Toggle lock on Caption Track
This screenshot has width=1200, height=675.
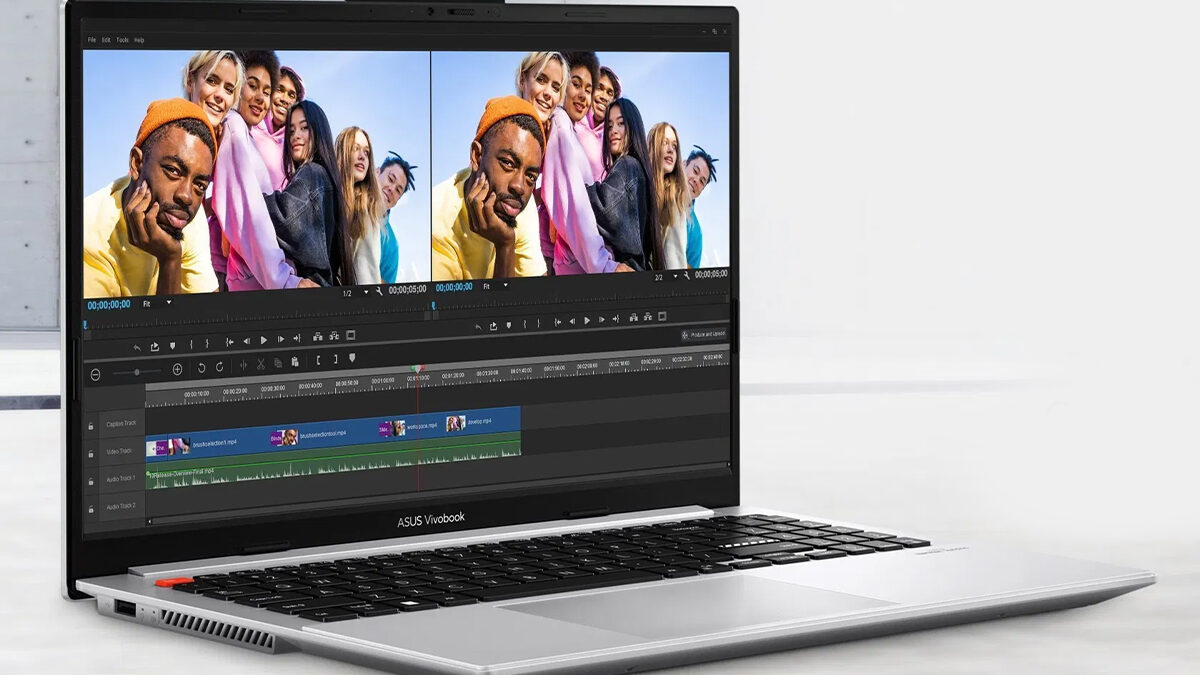coord(91,425)
